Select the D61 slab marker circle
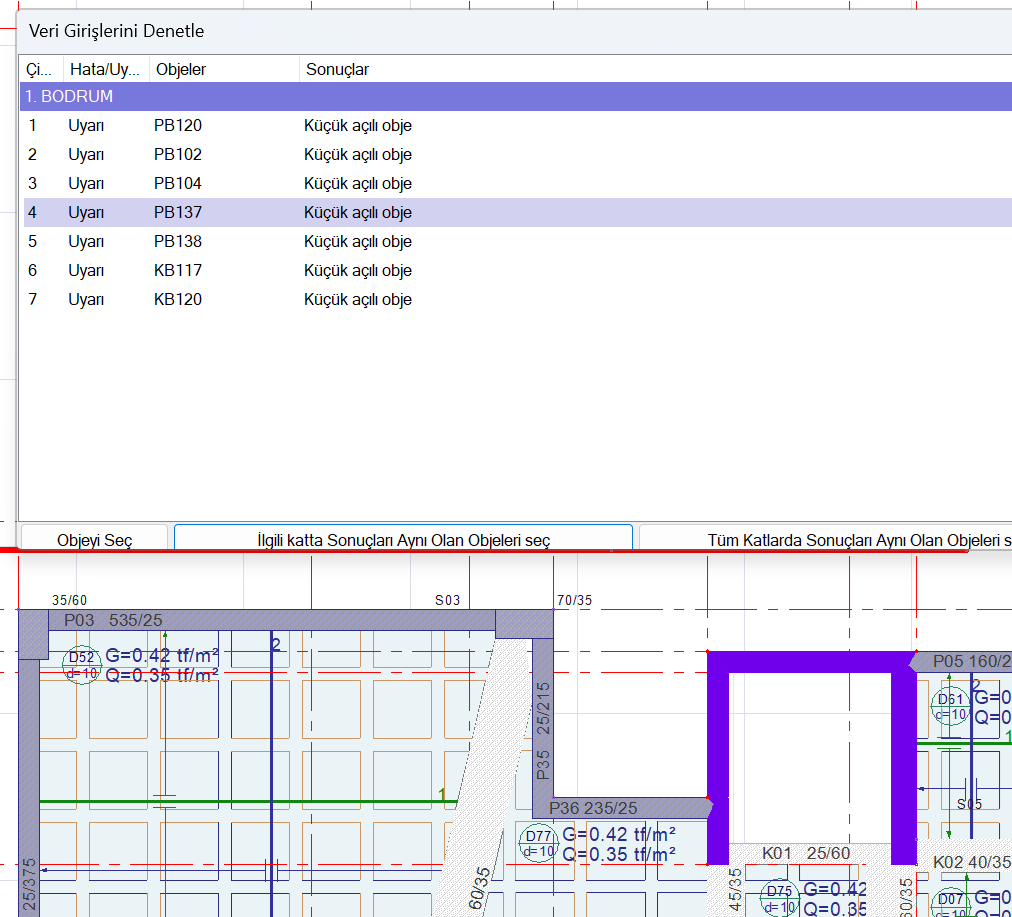Screen dimensions: 1012x917 tap(950, 706)
